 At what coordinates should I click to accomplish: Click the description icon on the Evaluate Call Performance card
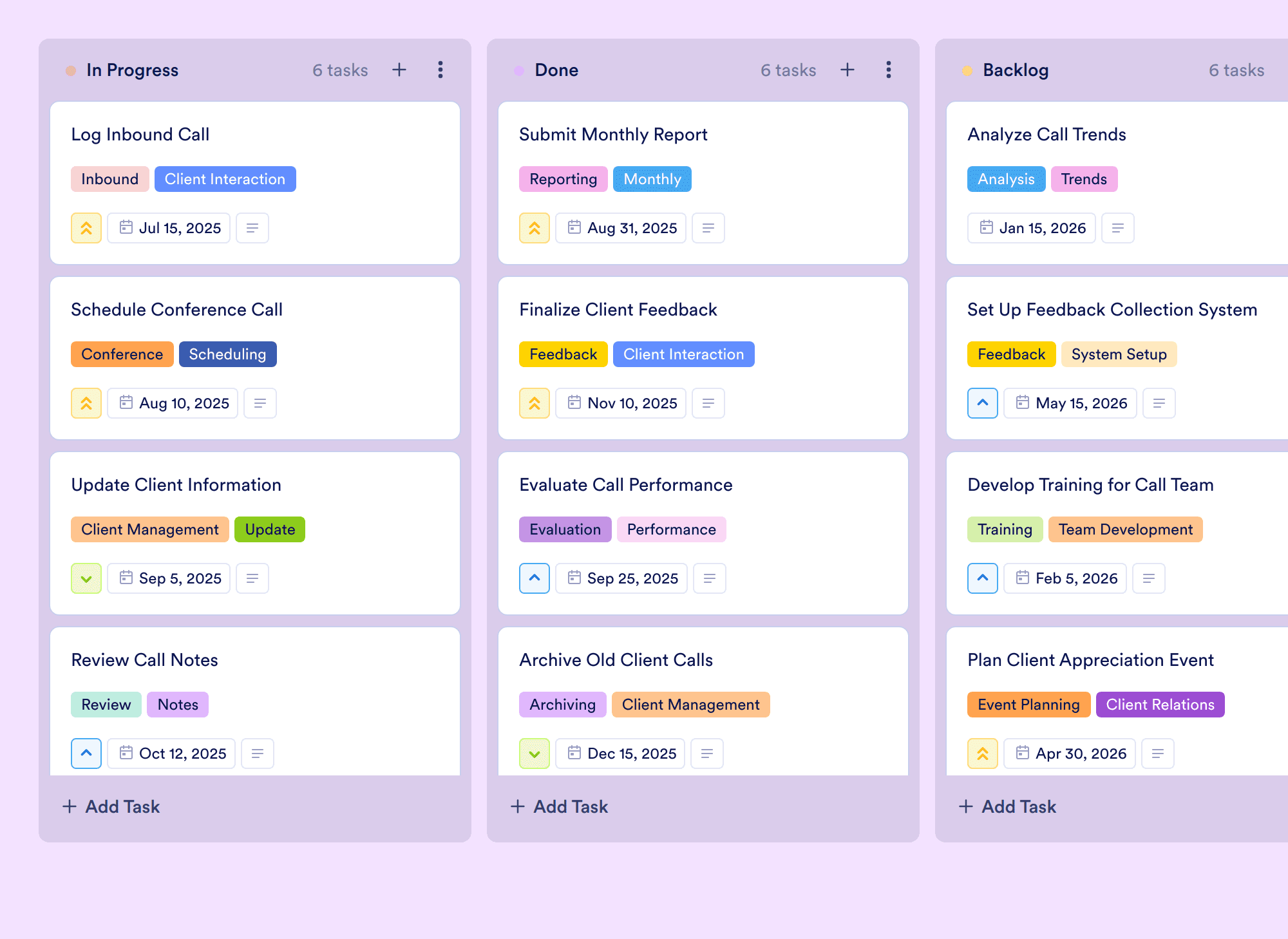point(710,578)
